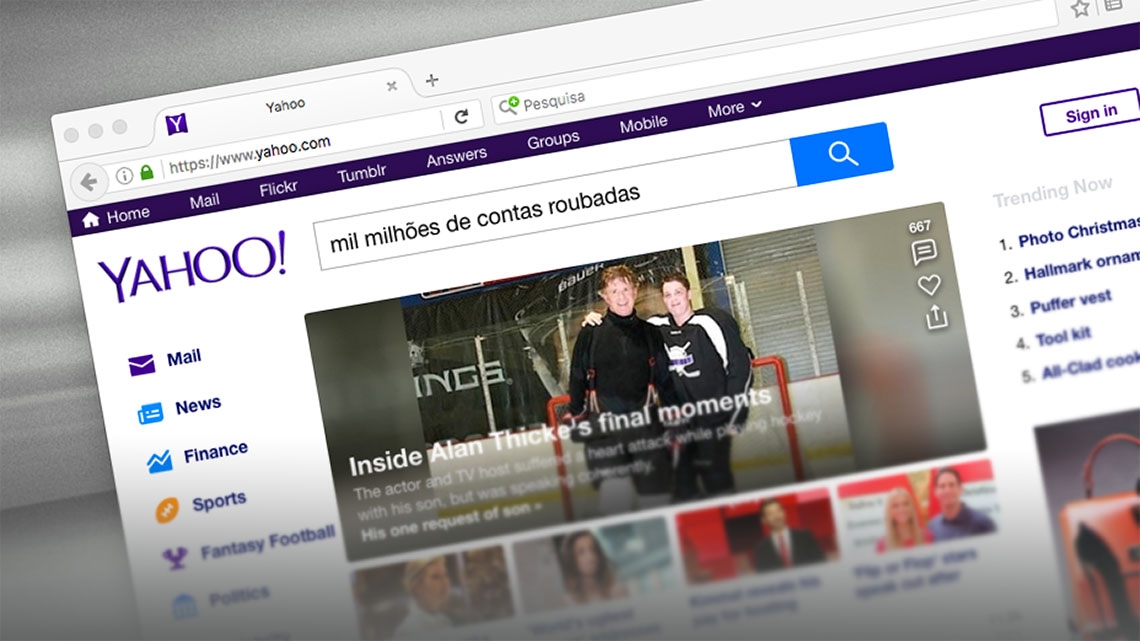Screen dimensions: 1140x641
Task: Click the green padlock security icon
Action: coord(147,172)
